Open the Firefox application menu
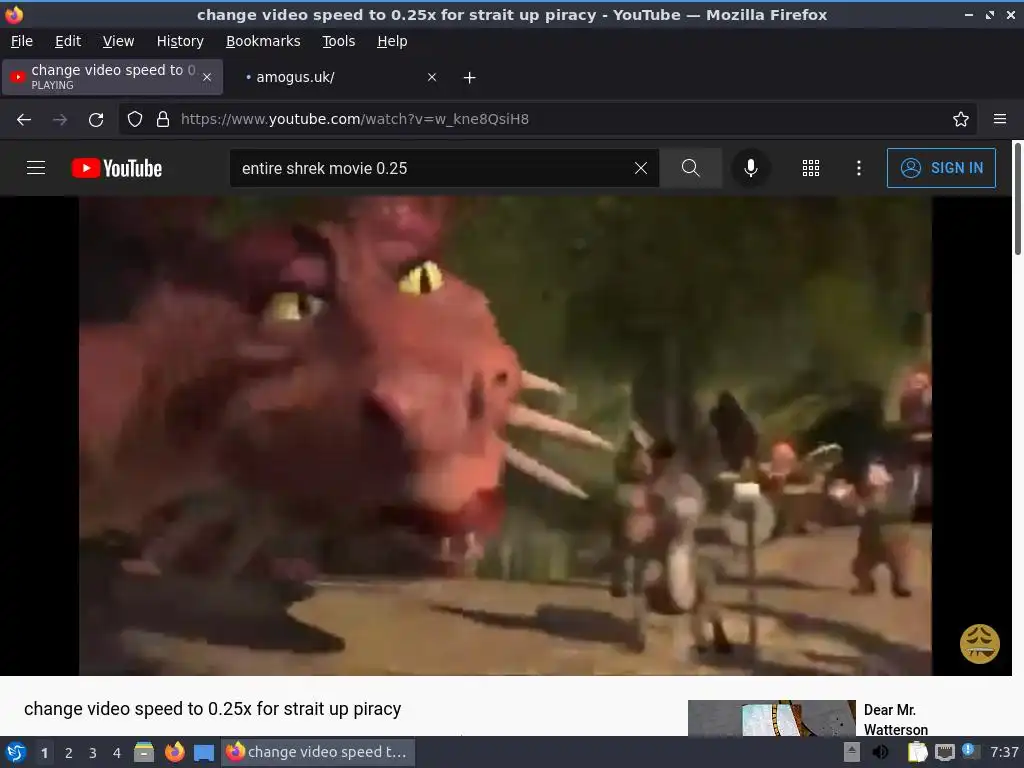The width and height of the screenshot is (1024, 768). tap(1000, 120)
